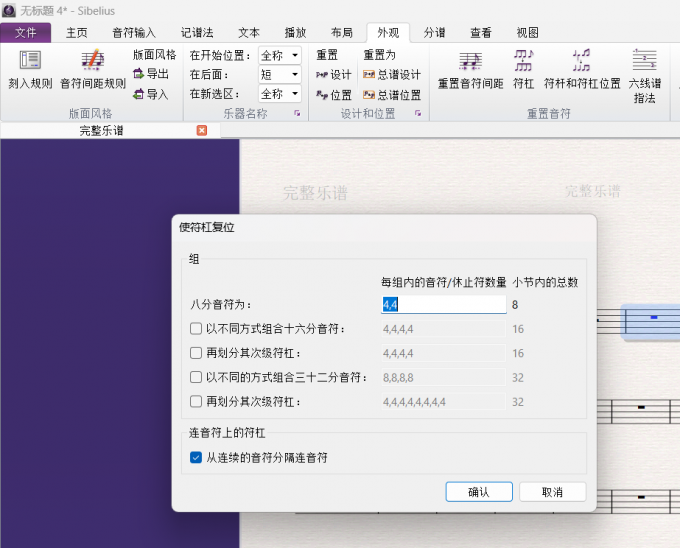Click the disabled 8,8,8,8 field
Image resolution: width=680 pixels, height=548 pixels.
443,377
